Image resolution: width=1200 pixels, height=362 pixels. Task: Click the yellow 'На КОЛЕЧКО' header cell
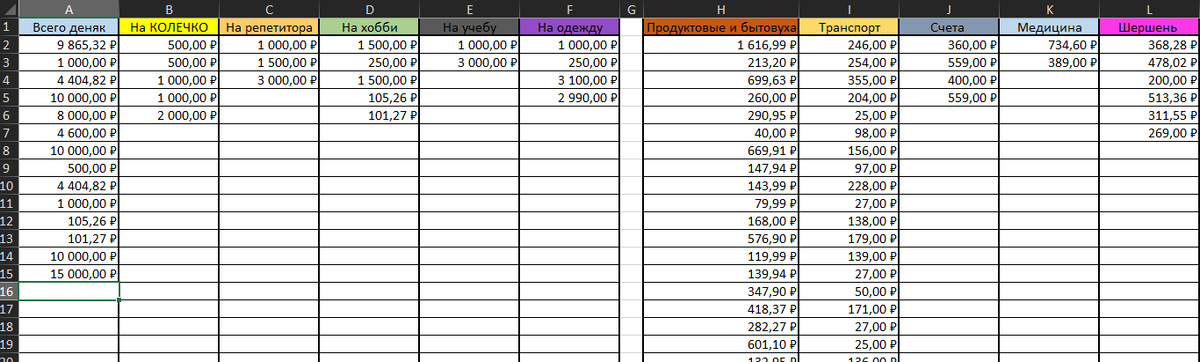point(169,28)
